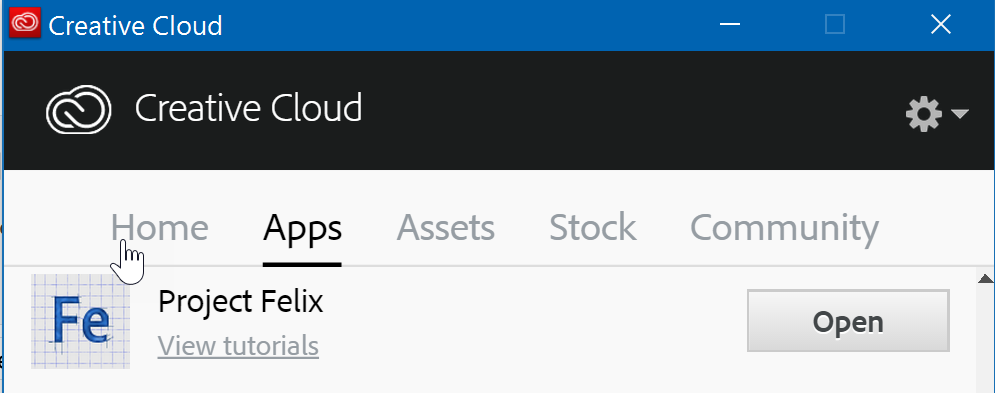
Task: Click the red Creative Cloud title bar icon
Action: coord(25,23)
